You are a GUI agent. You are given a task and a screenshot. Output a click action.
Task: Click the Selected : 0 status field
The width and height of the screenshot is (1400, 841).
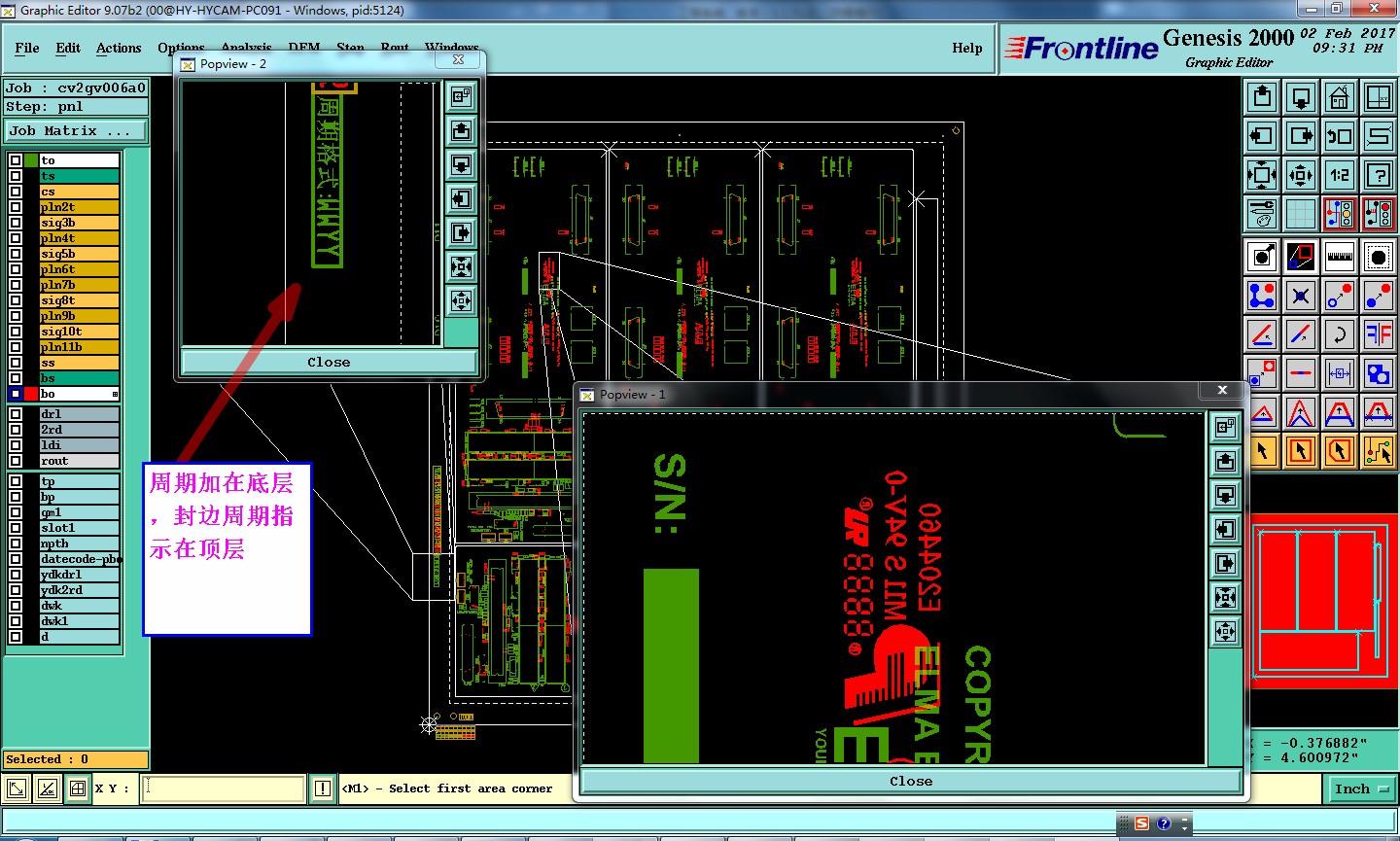coord(76,759)
